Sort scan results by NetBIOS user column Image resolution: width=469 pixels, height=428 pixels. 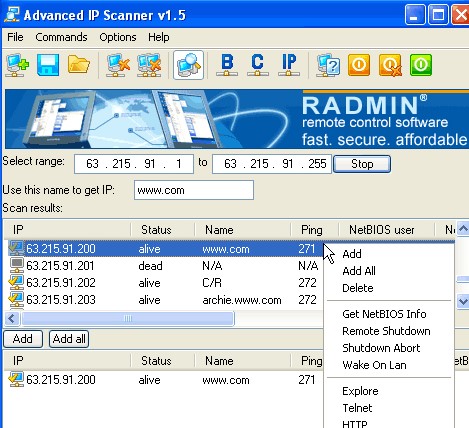[x=387, y=230]
